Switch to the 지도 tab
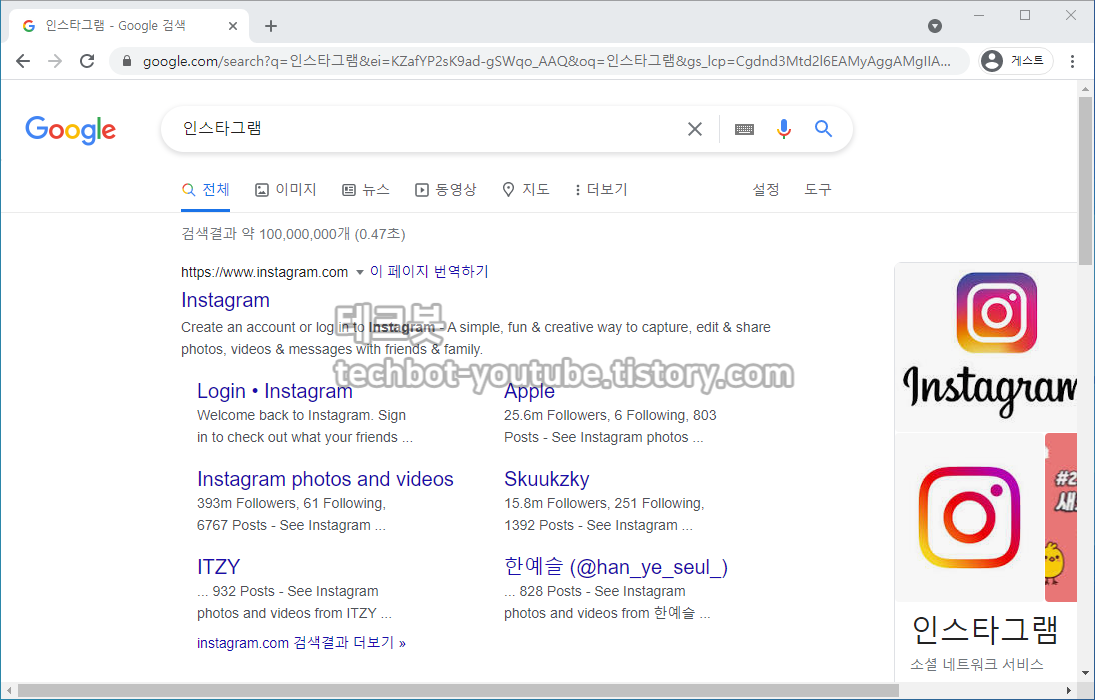Screen dimensions: 1095x700 pos(526,189)
